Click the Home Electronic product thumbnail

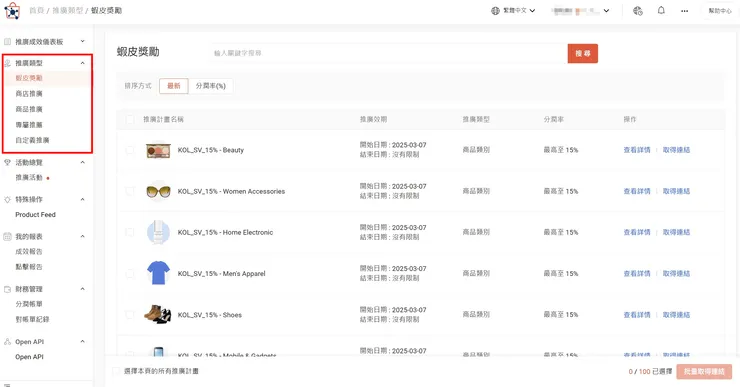(158, 232)
